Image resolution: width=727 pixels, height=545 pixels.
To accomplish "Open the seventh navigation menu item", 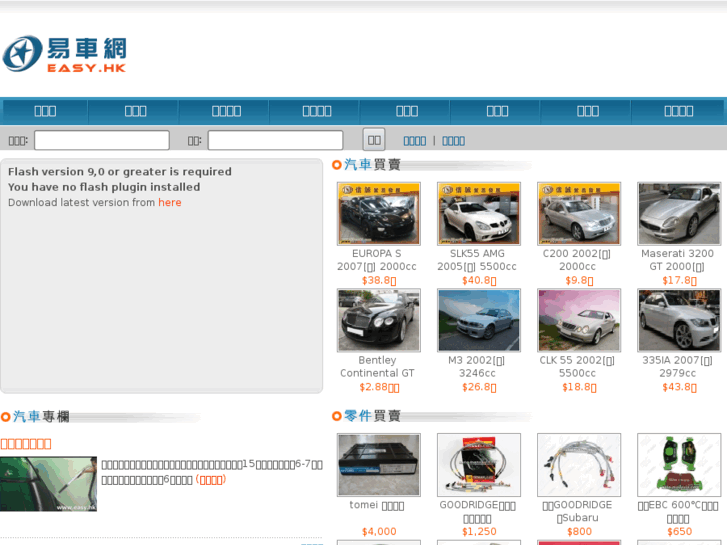I will point(588,111).
